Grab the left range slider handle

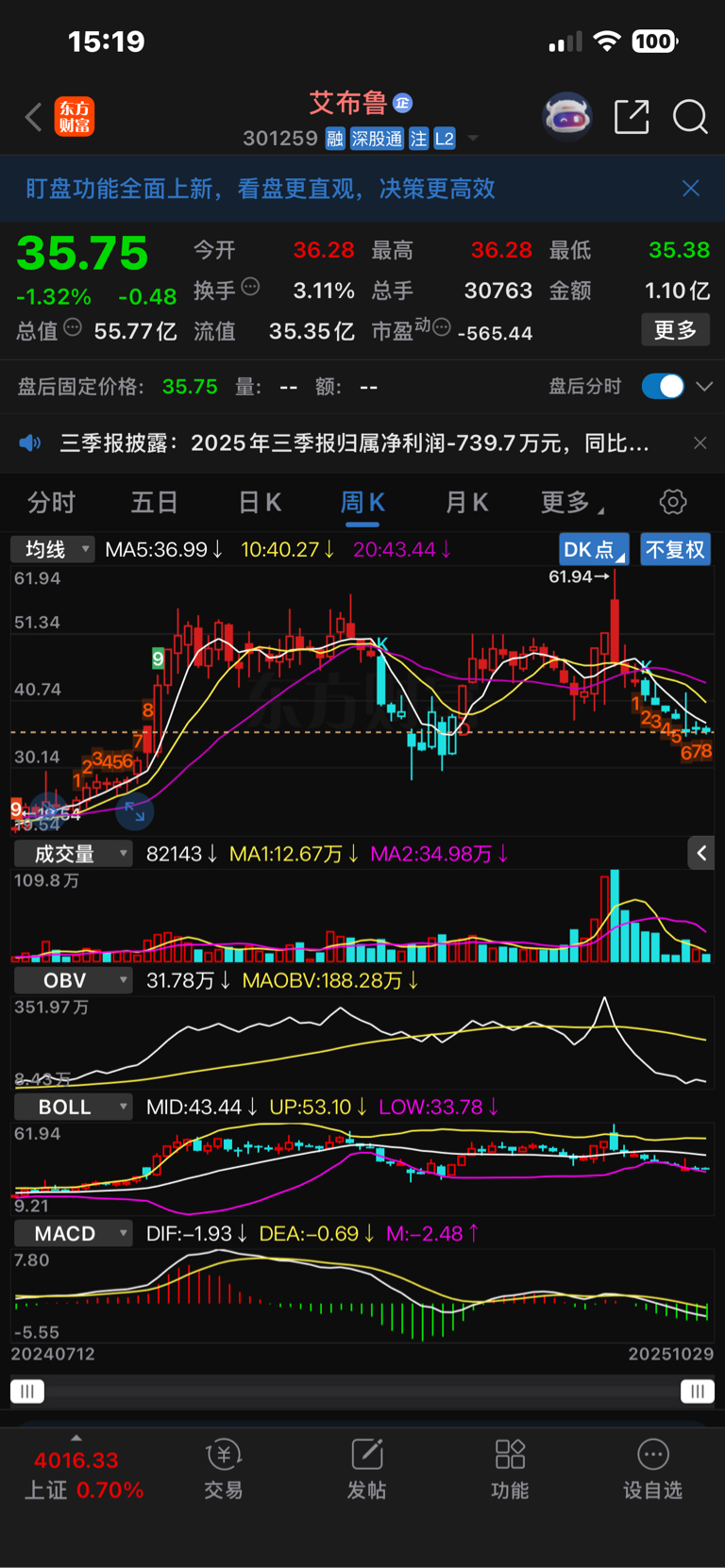27,1391
